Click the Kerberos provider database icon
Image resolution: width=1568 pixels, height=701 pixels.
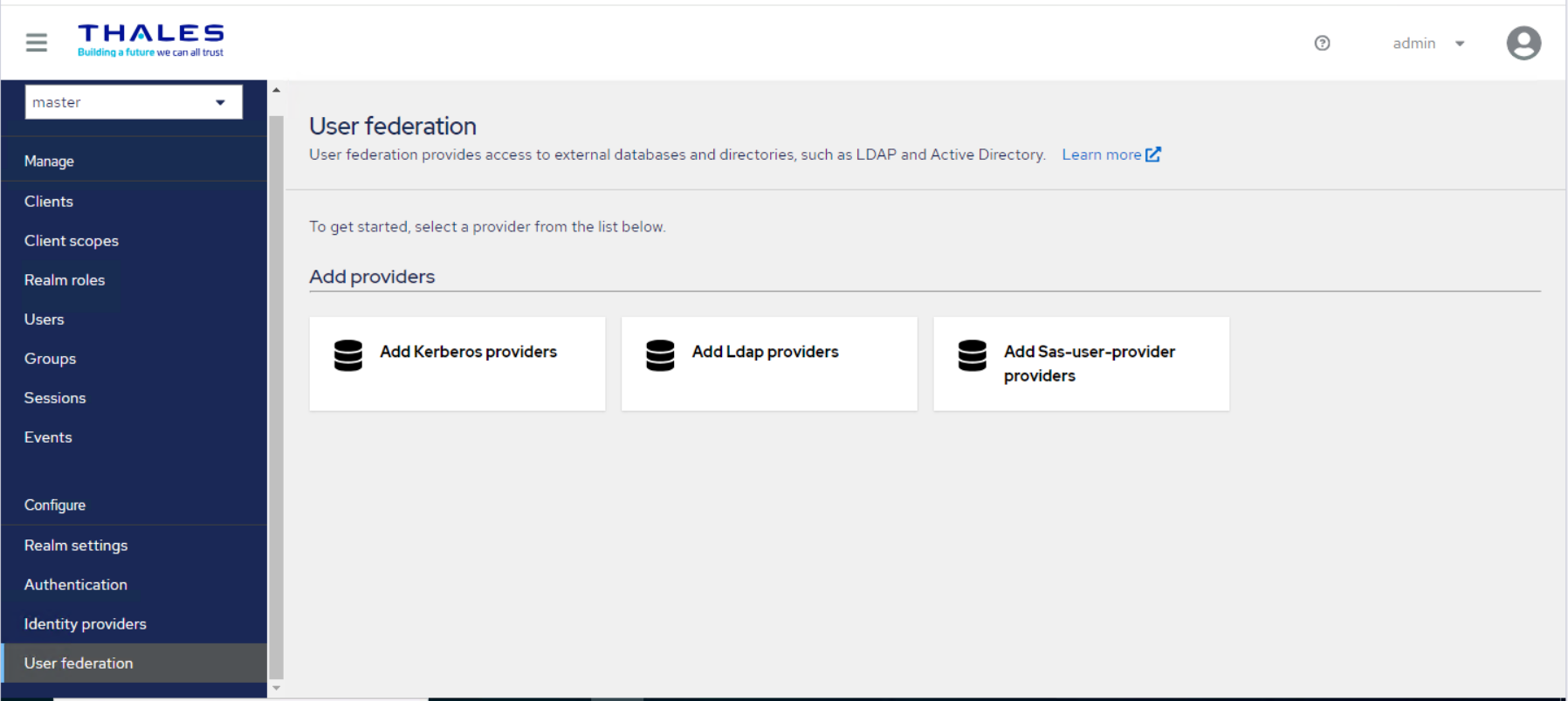(348, 355)
